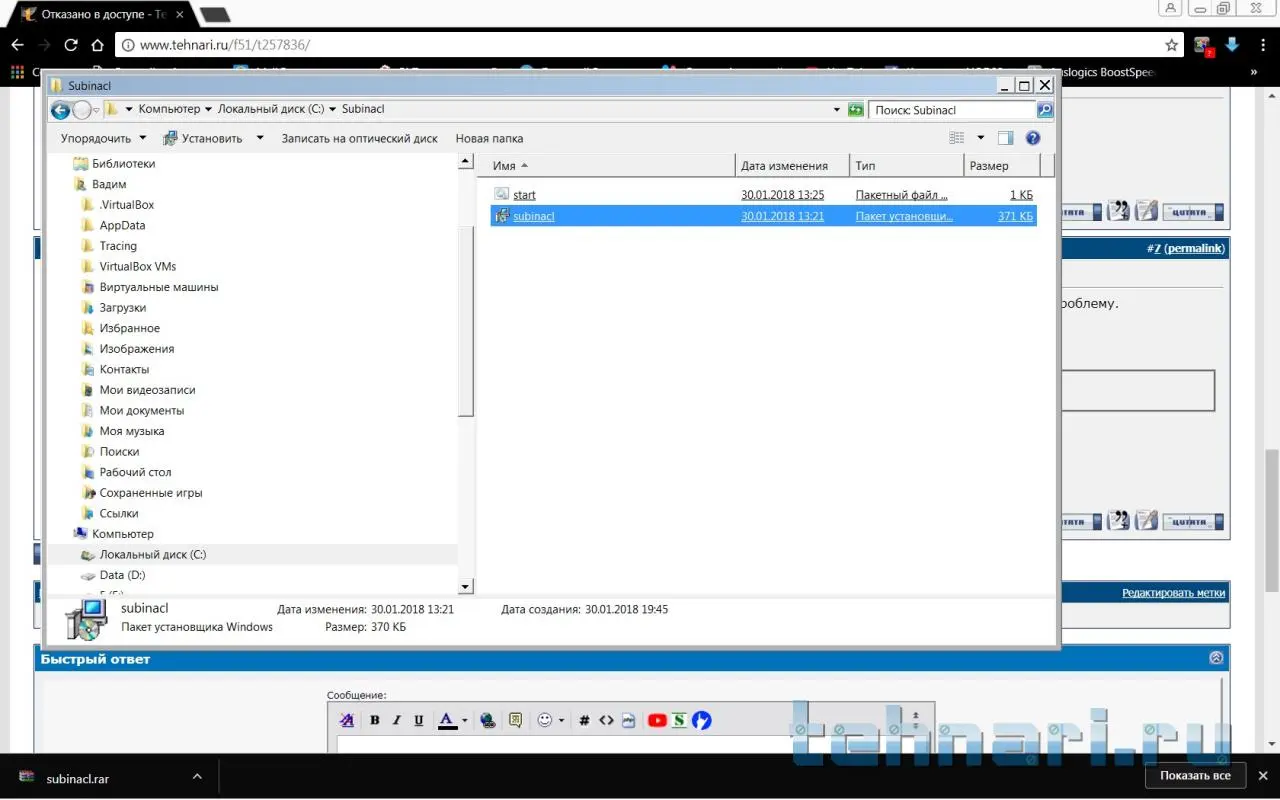Open the recent pages dropdown next to Explorer's Forward arrow
1280x800 pixels.
coord(95,110)
